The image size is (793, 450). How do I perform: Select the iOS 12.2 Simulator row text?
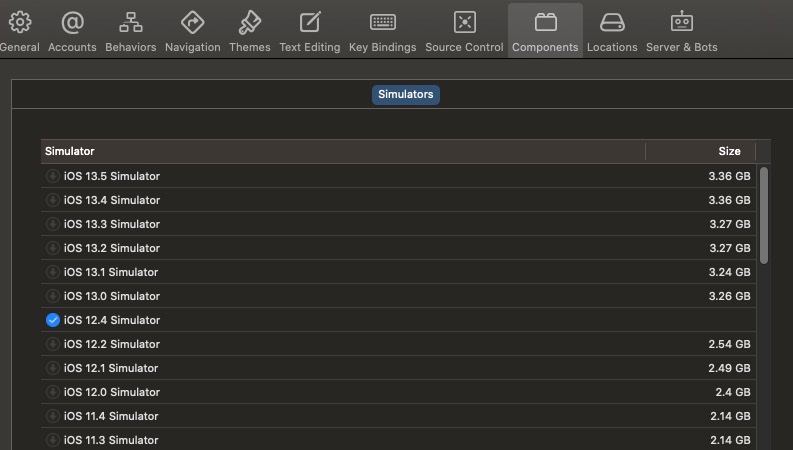click(x=112, y=344)
